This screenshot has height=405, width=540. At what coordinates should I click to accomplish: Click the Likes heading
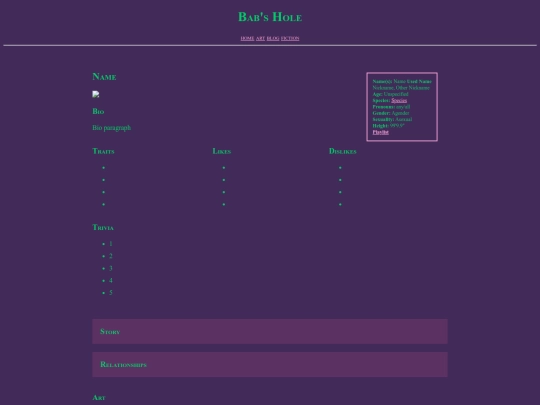[x=222, y=151]
